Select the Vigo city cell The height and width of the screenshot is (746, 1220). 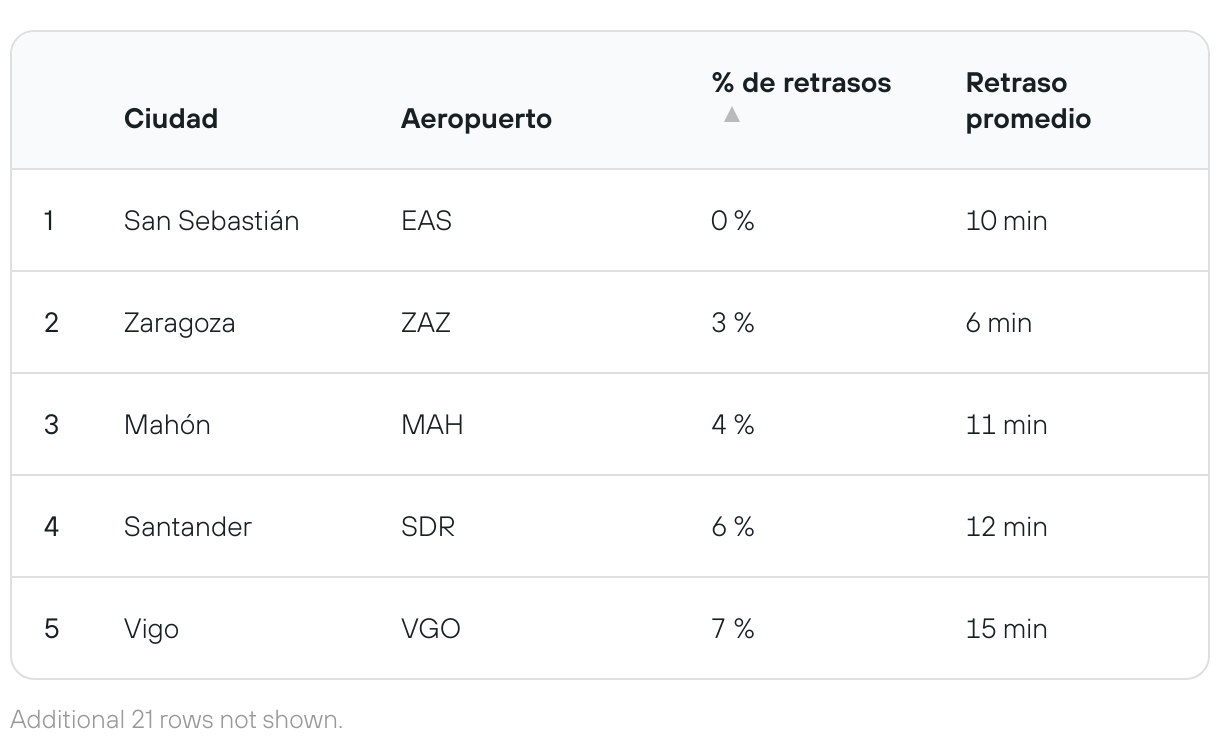pyautogui.click(x=151, y=629)
